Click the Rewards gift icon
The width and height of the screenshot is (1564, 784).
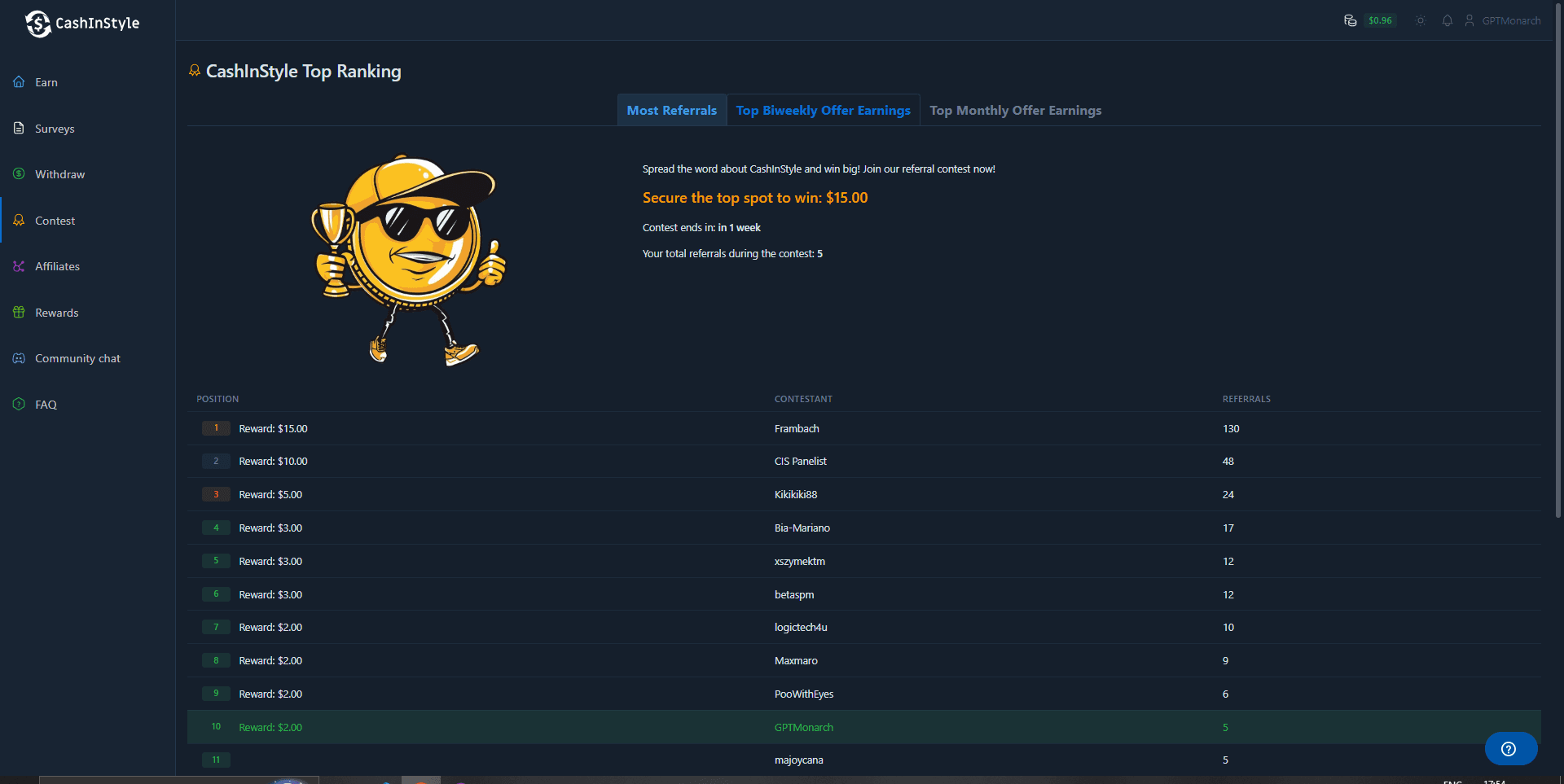click(19, 312)
